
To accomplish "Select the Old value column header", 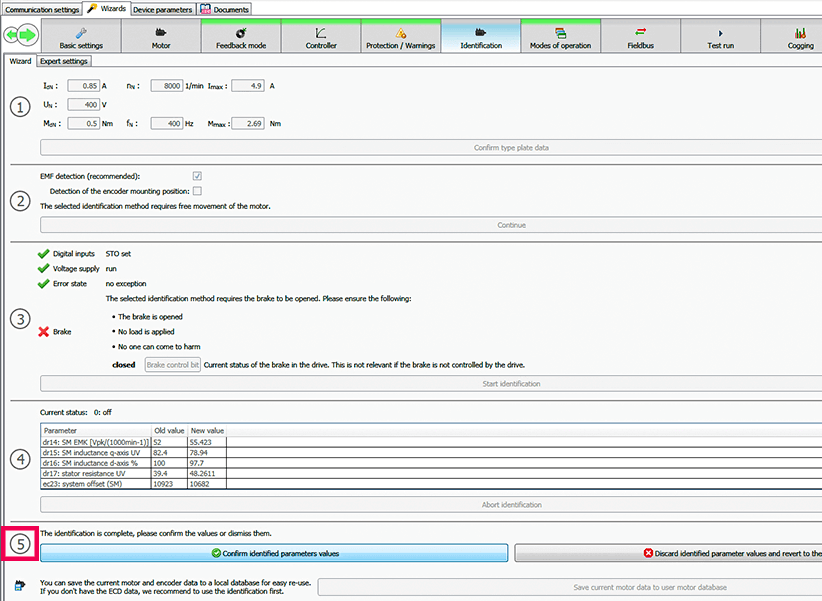I will click(169, 431).
